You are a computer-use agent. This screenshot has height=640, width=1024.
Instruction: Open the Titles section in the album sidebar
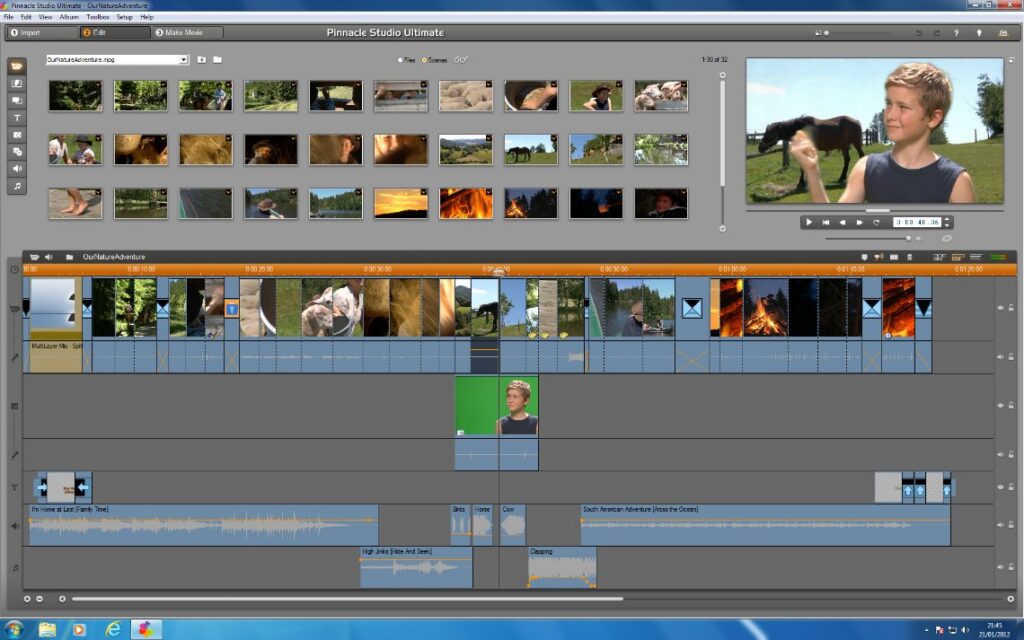(18, 117)
